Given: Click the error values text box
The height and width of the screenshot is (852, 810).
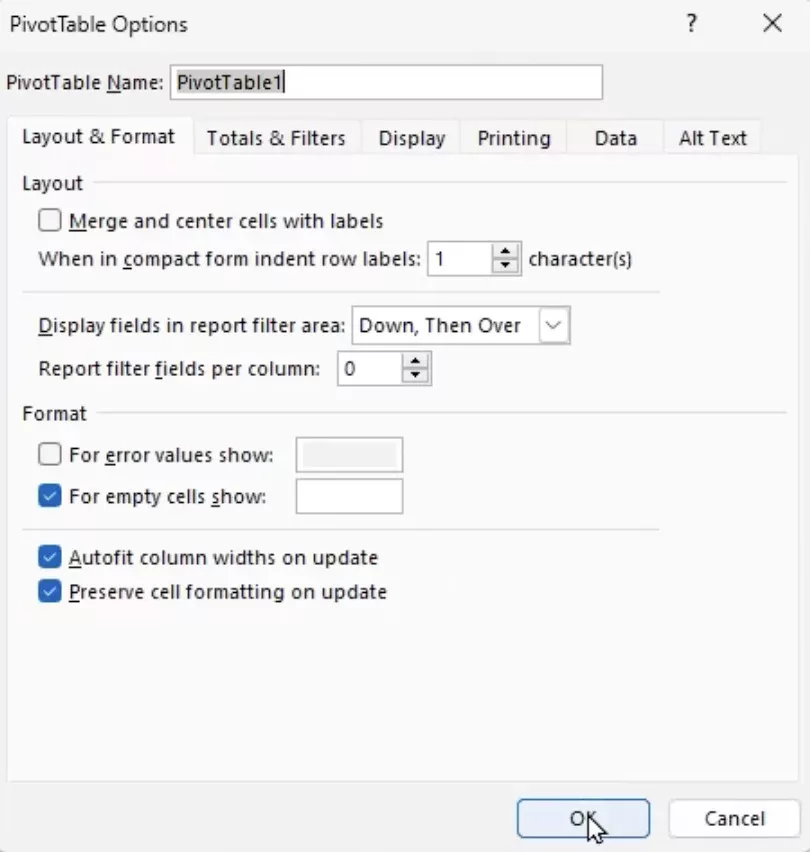Looking at the screenshot, I should click(x=349, y=455).
